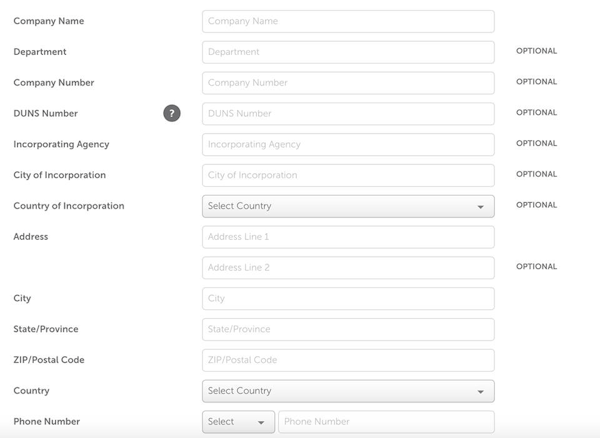The width and height of the screenshot is (600, 438).
Task: Click into the Company Name field
Action: [x=348, y=21]
